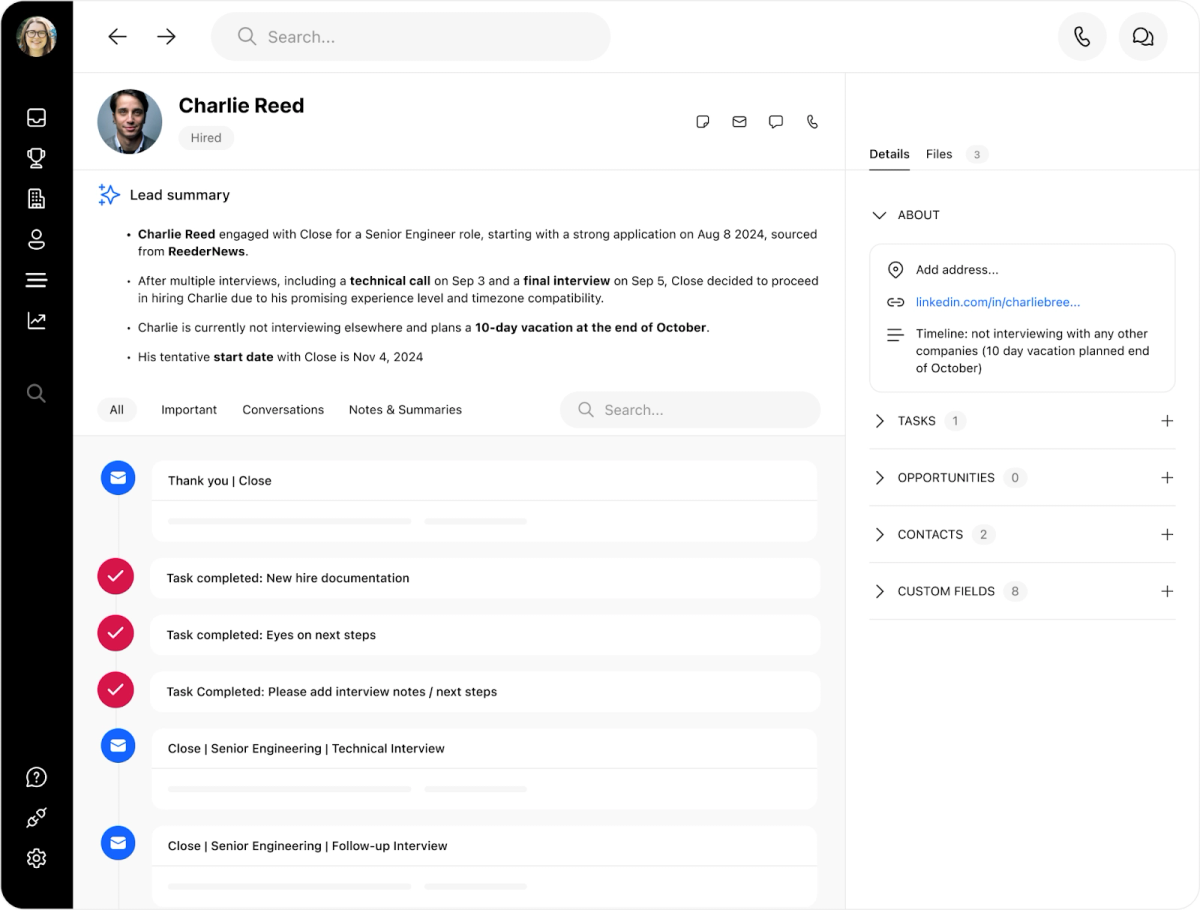The width and height of the screenshot is (1200, 910).
Task: Open the person Contacts icon in sidebar
Action: (36, 240)
